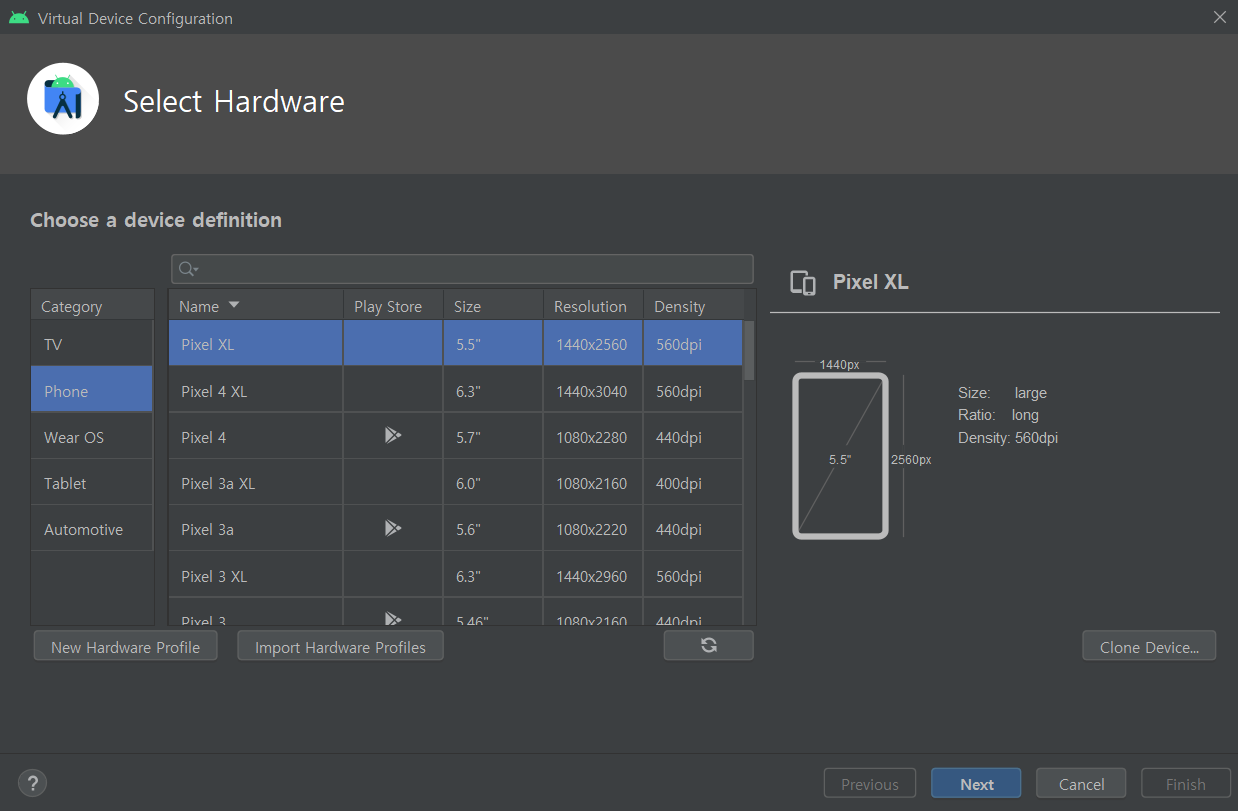This screenshot has width=1238, height=811.
Task: Click the 5.7" size cell
Action: click(x=493, y=437)
